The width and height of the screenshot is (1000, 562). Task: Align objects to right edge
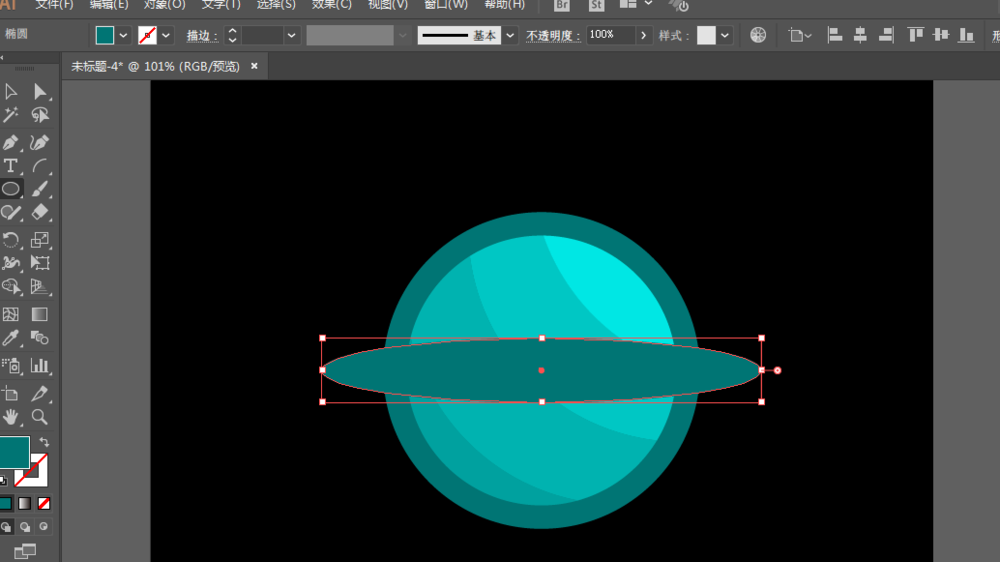tap(886, 35)
